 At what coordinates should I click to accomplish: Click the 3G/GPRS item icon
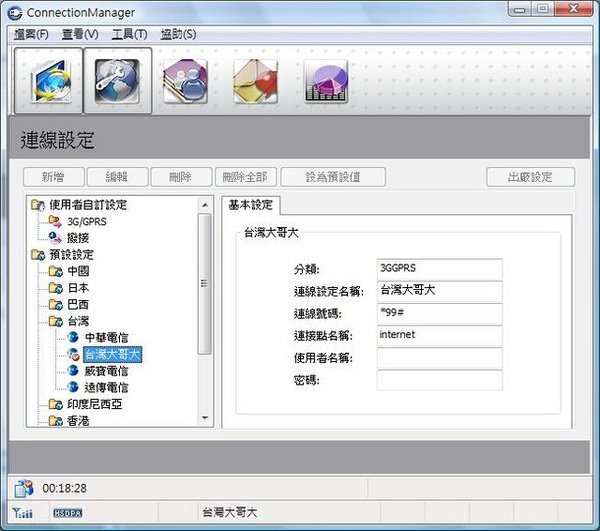55,221
